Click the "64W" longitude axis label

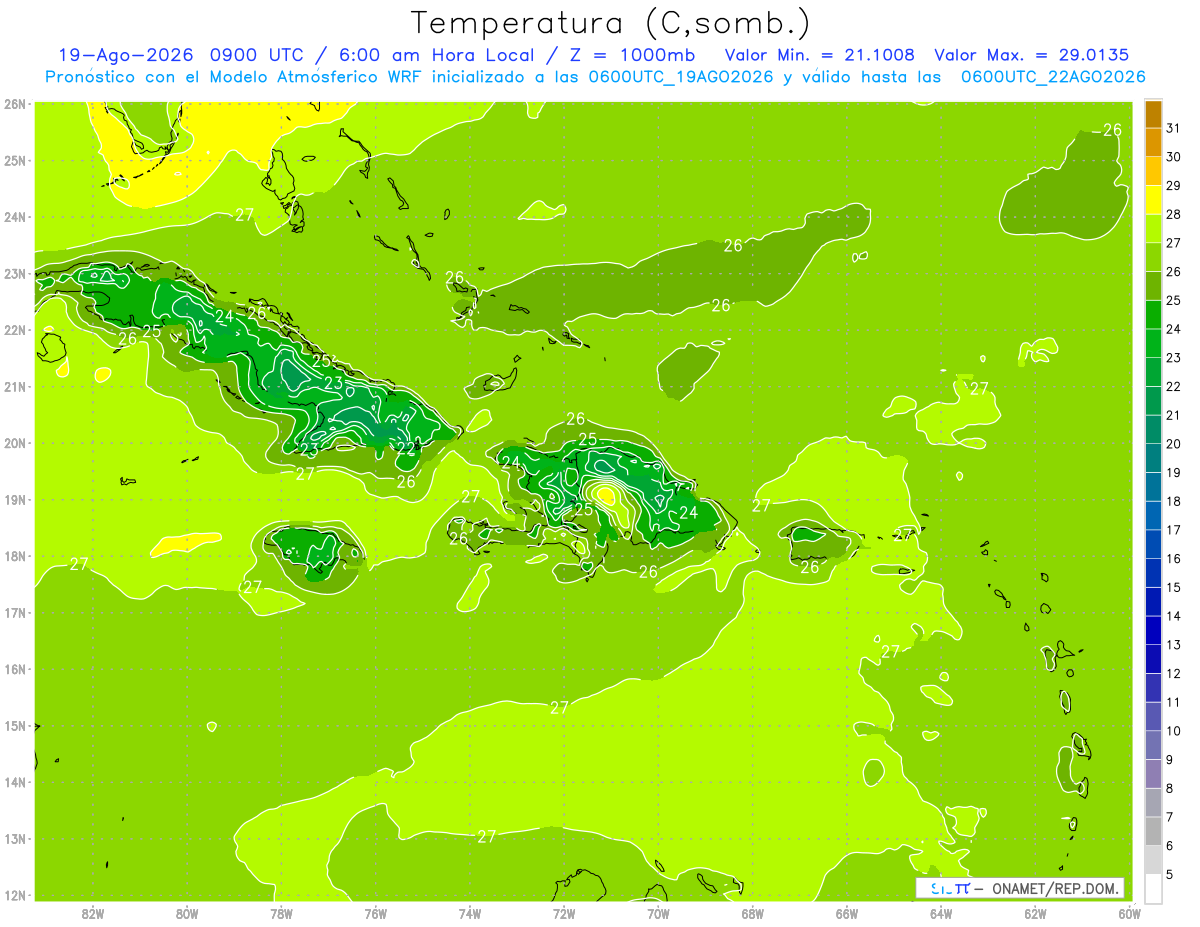coord(941,913)
